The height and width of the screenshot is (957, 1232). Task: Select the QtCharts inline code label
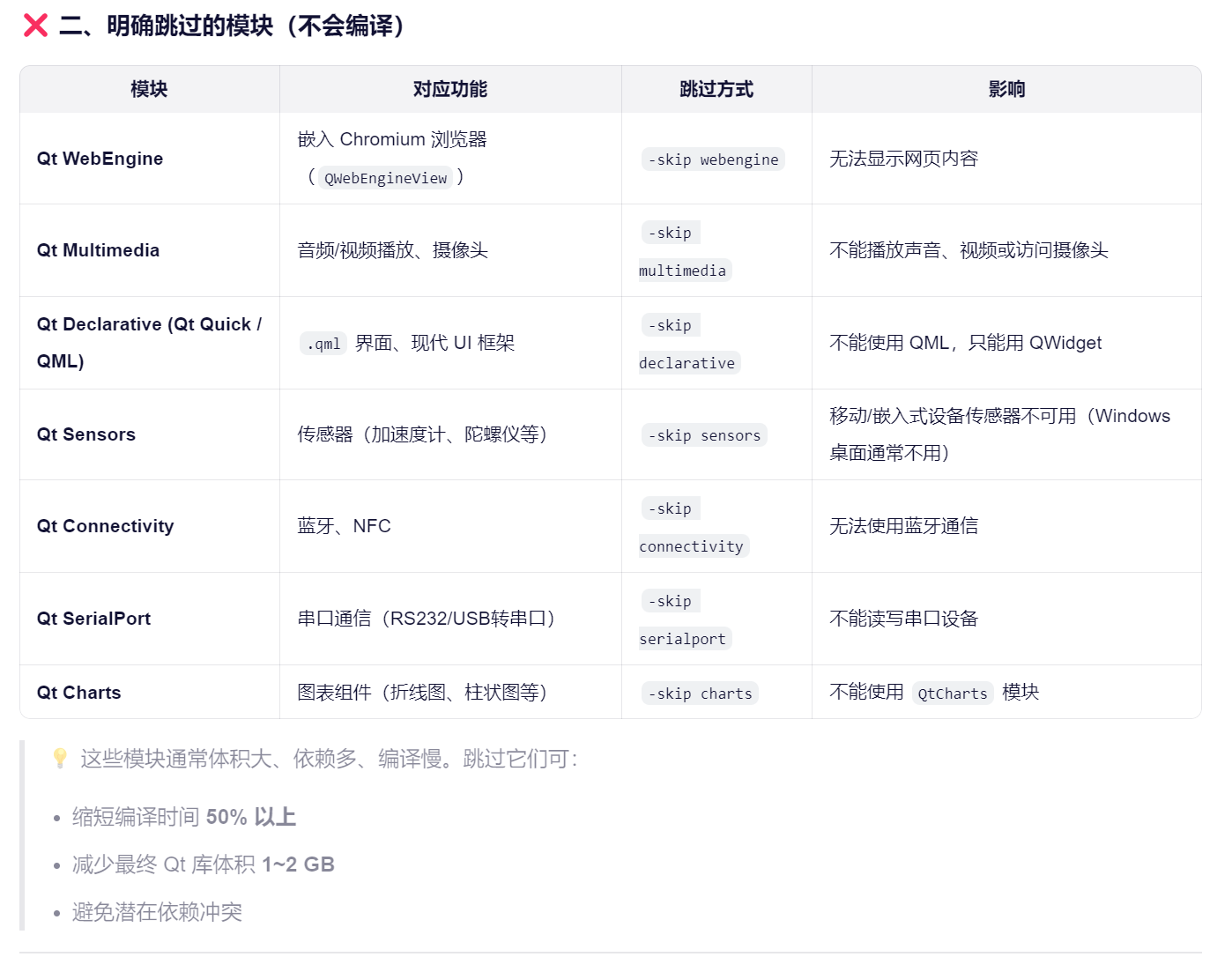click(953, 694)
